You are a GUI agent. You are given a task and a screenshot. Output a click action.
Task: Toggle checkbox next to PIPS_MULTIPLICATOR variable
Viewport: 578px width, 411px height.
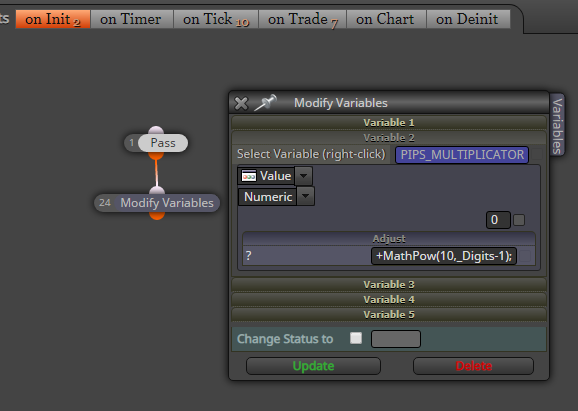click(x=537, y=154)
